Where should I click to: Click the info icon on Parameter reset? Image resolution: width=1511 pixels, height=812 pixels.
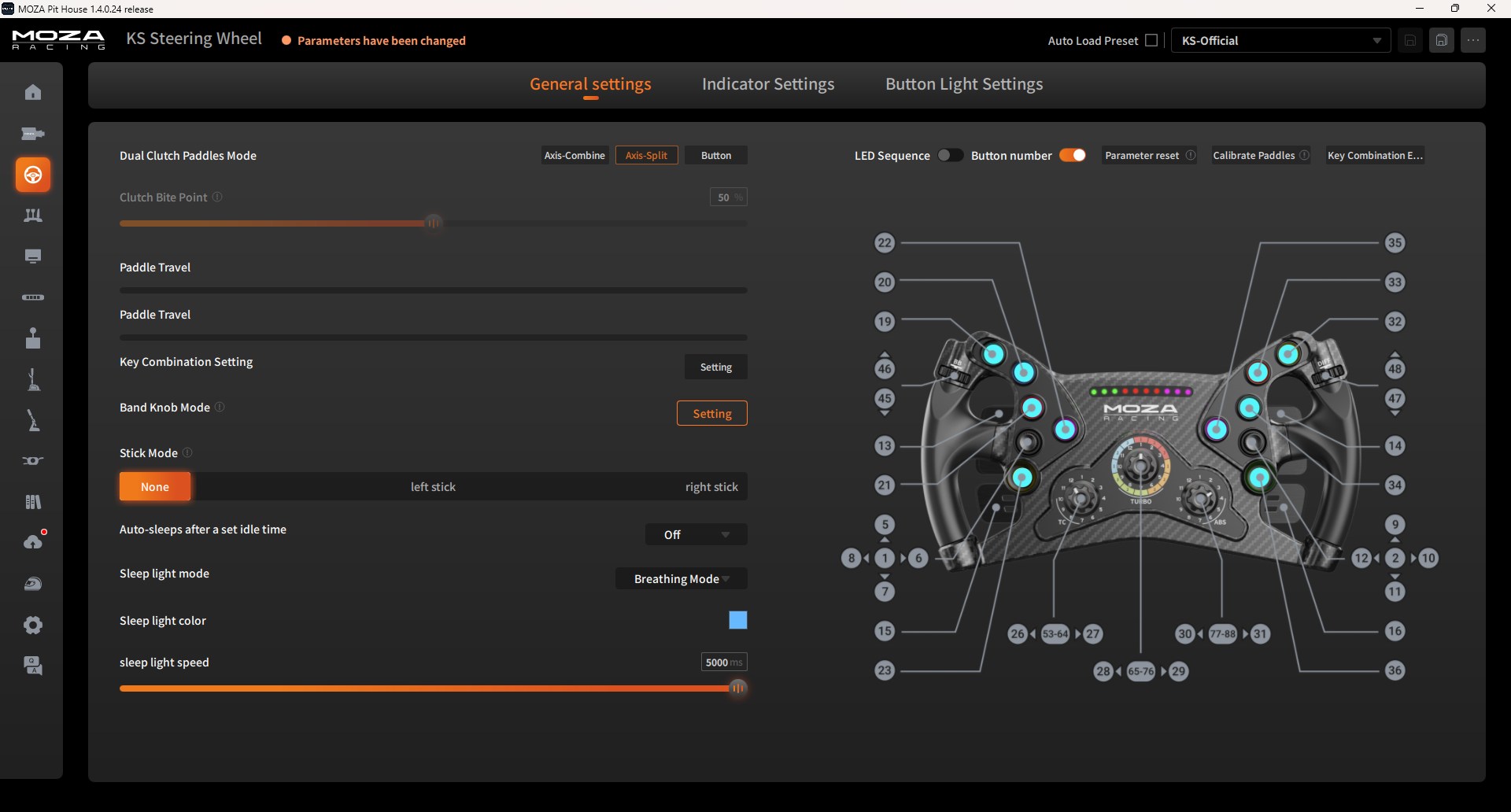1191,155
